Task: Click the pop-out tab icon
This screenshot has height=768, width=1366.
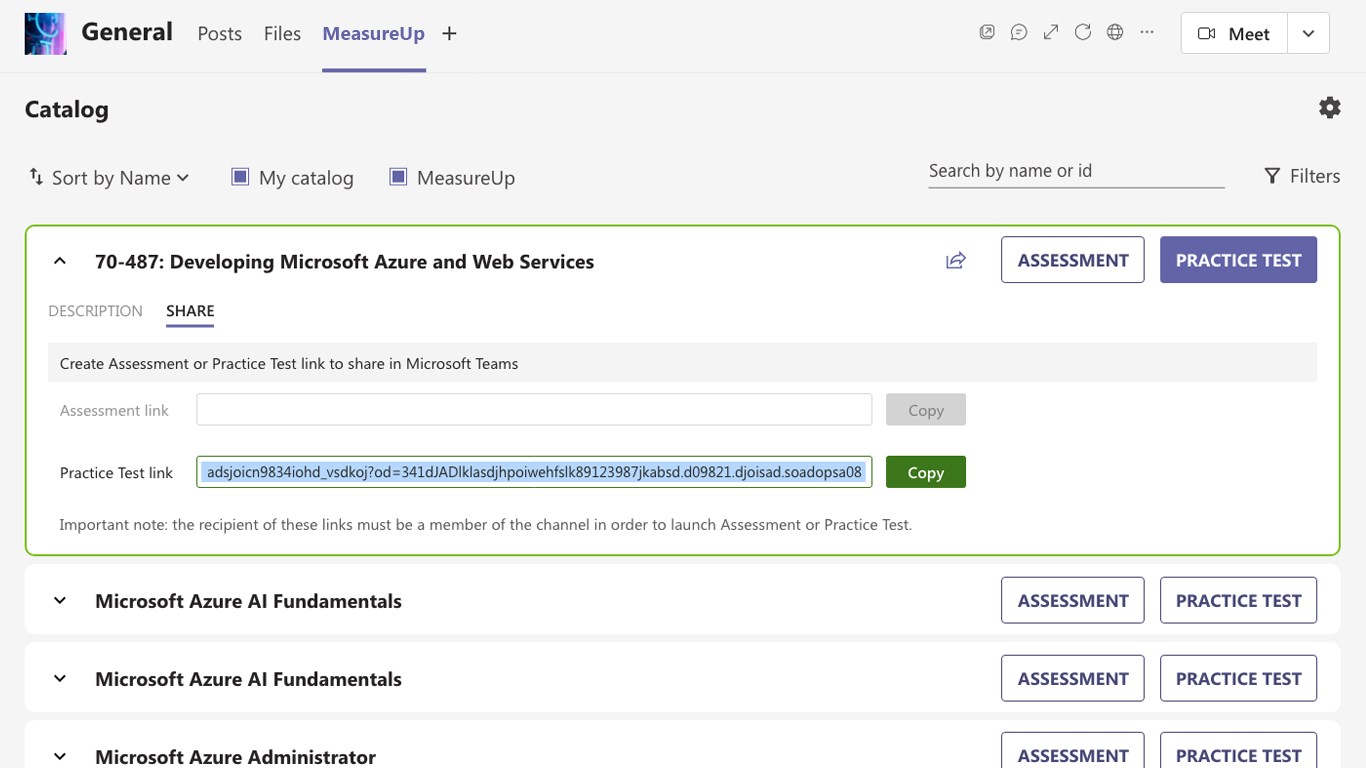Action: click(x=987, y=33)
